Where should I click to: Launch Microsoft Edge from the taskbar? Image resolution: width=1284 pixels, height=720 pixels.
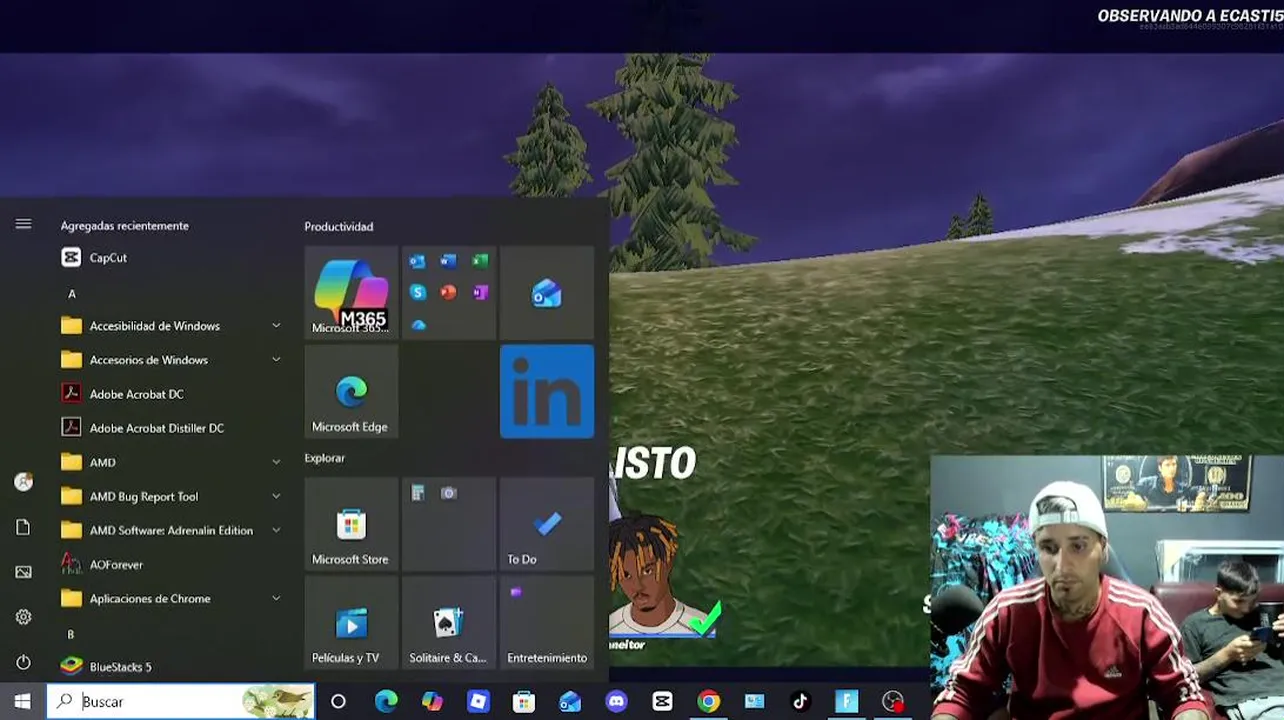pos(386,702)
